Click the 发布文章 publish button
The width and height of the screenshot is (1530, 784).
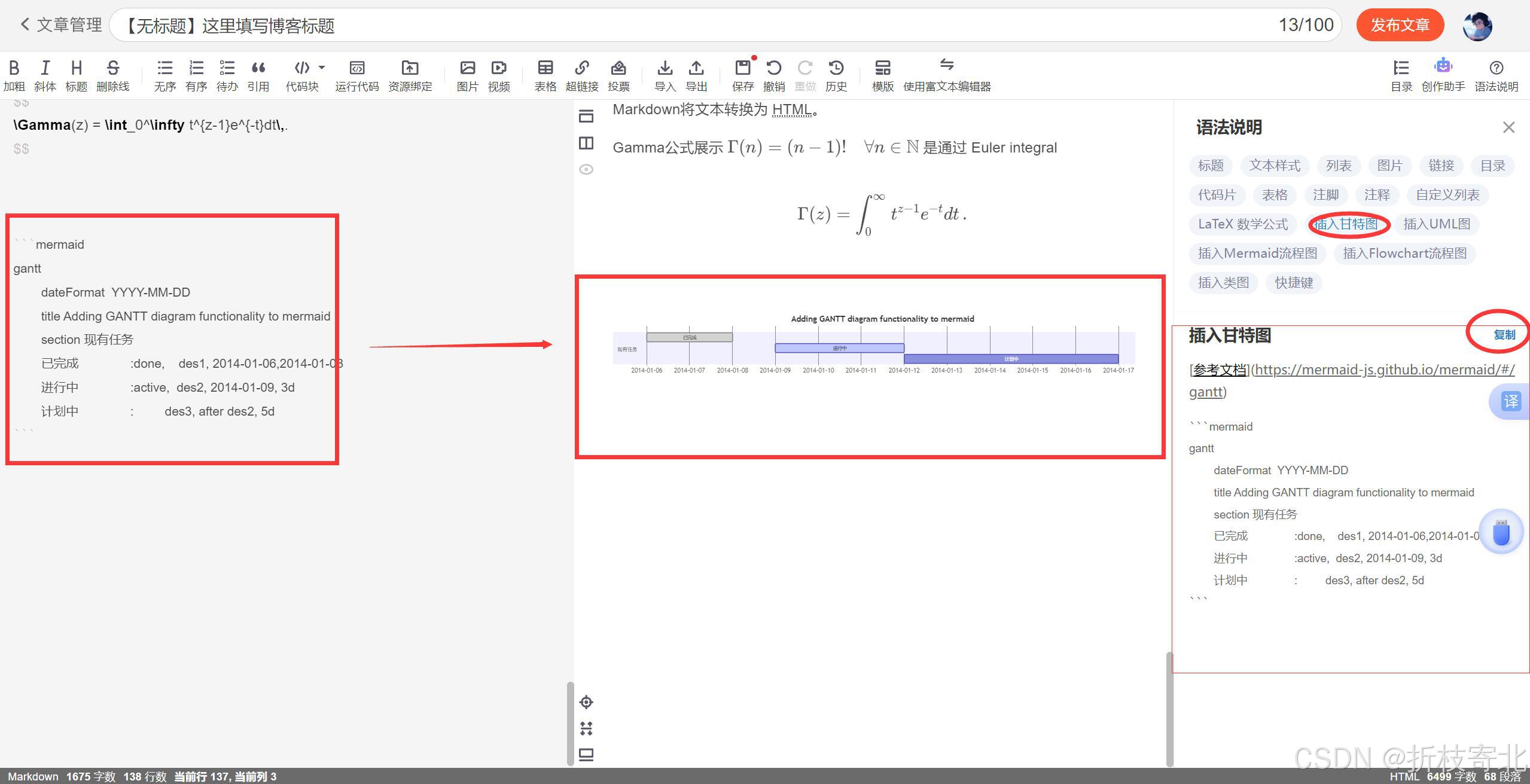coord(1400,25)
